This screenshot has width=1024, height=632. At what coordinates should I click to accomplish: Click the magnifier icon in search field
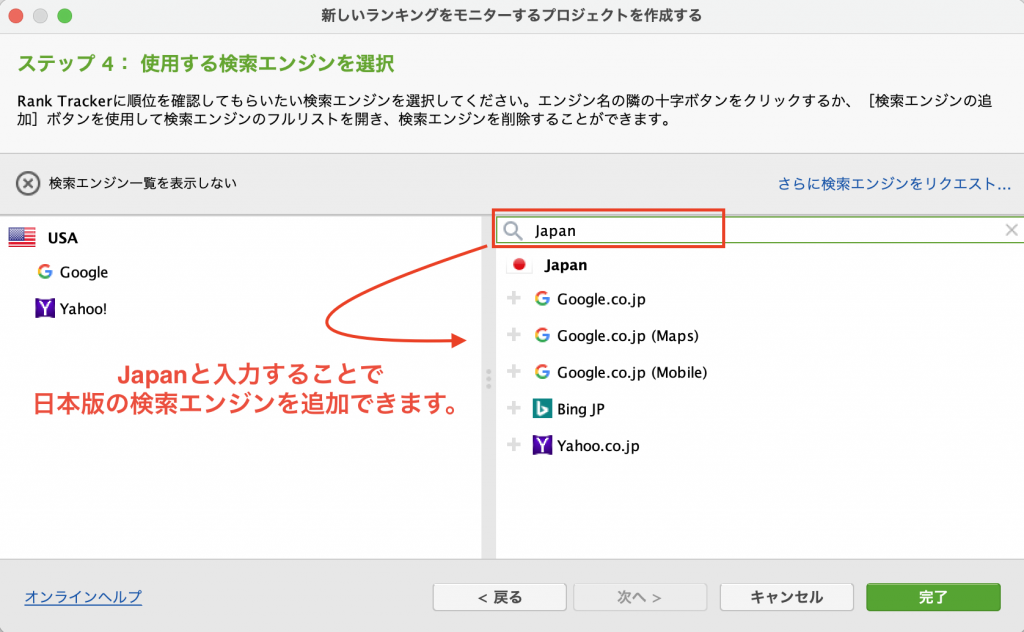pos(513,230)
